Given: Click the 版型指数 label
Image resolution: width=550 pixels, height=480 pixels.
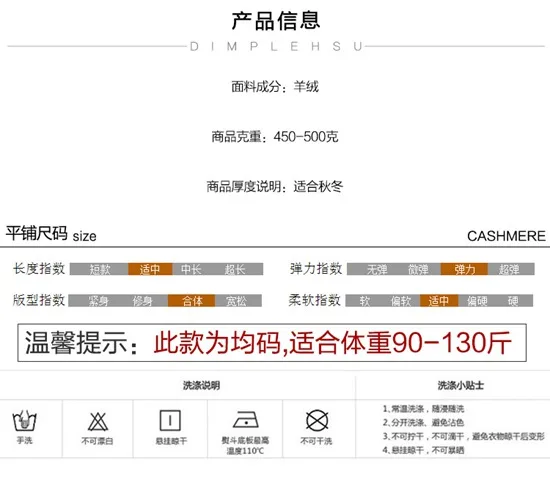Looking at the screenshot, I should point(39,300).
